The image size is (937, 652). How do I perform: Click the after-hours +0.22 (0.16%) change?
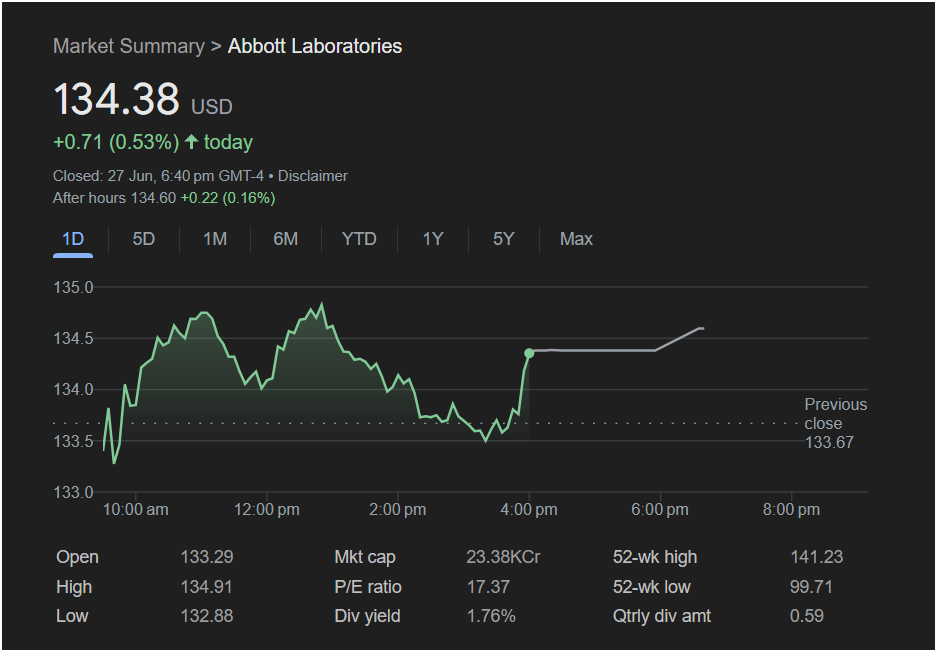(228, 198)
